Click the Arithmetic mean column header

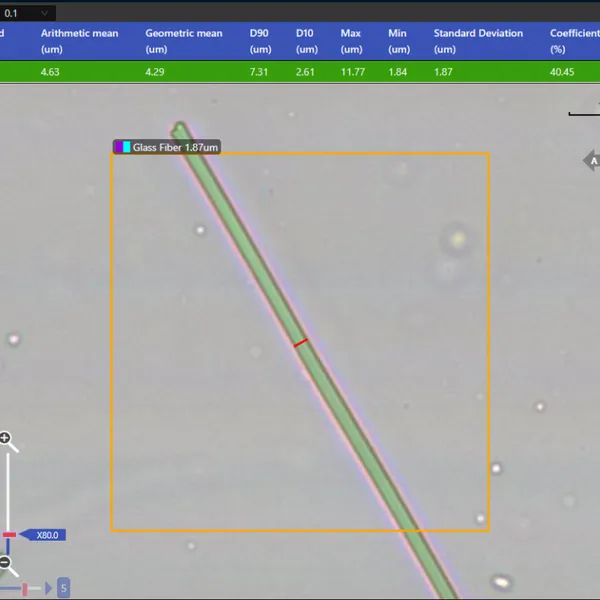(79, 41)
